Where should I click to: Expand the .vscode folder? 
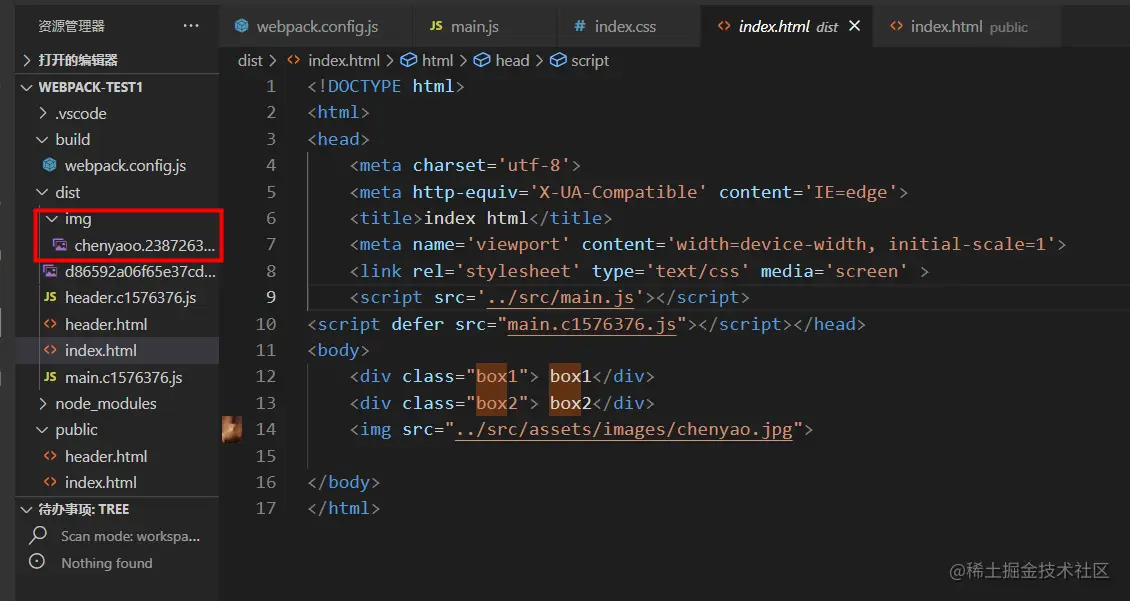pos(117,113)
